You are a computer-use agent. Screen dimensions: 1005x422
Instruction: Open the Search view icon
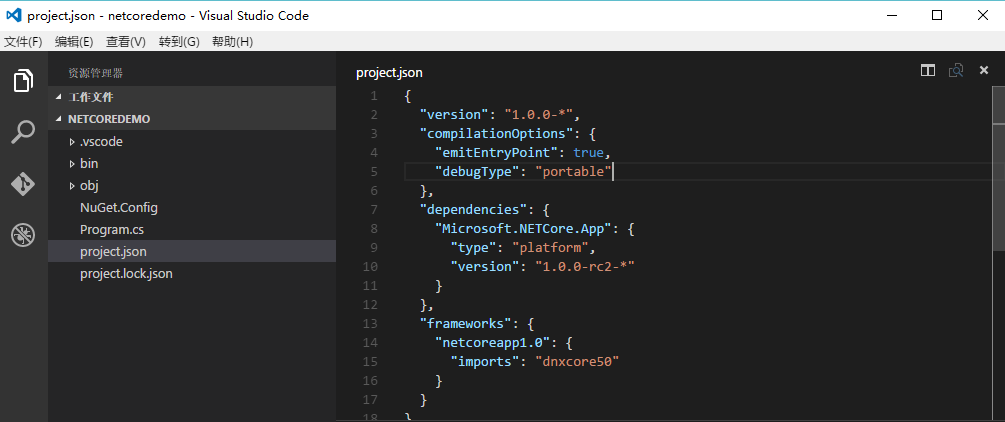click(x=23, y=132)
